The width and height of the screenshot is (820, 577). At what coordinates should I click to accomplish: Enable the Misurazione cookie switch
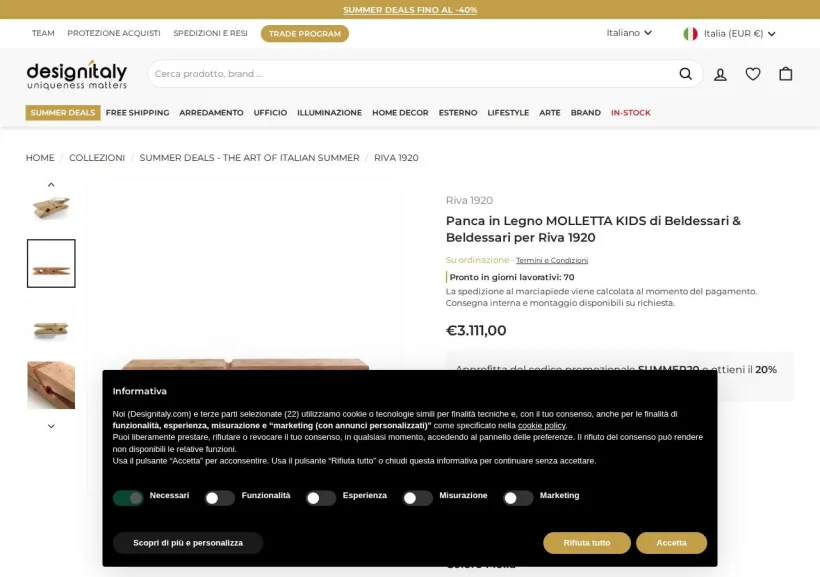(x=417, y=498)
